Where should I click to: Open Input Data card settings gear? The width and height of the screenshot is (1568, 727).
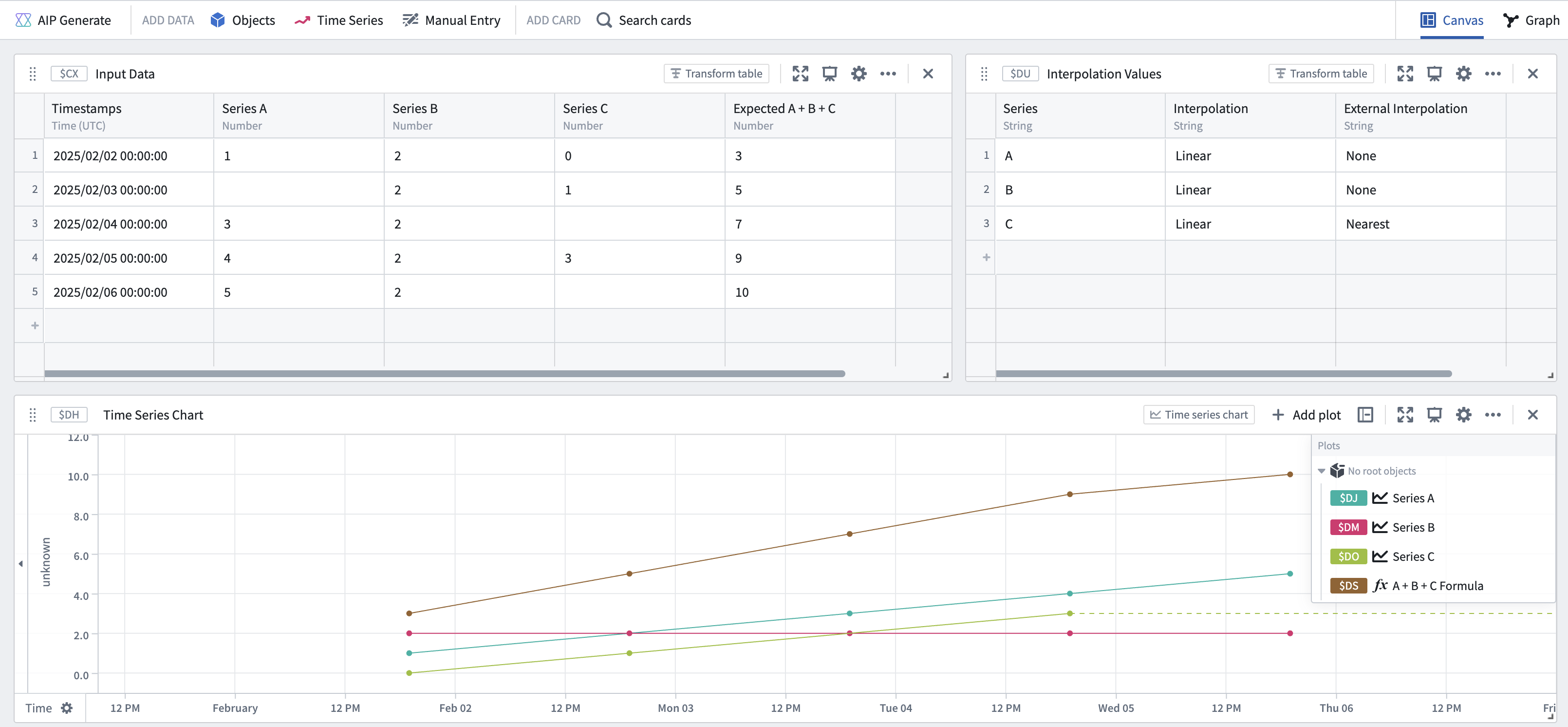click(x=859, y=74)
